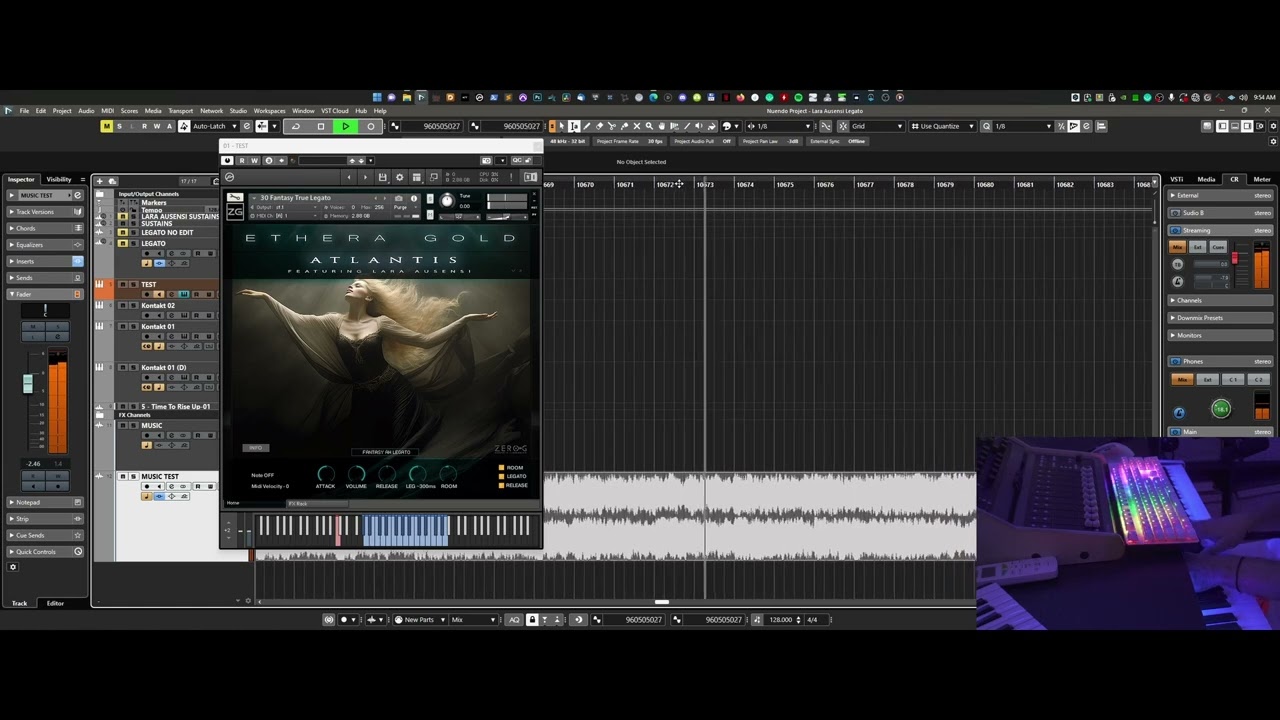Open the Workspaces menu
This screenshot has width=1280, height=720.
pyautogui.click(x=269, y=111)
